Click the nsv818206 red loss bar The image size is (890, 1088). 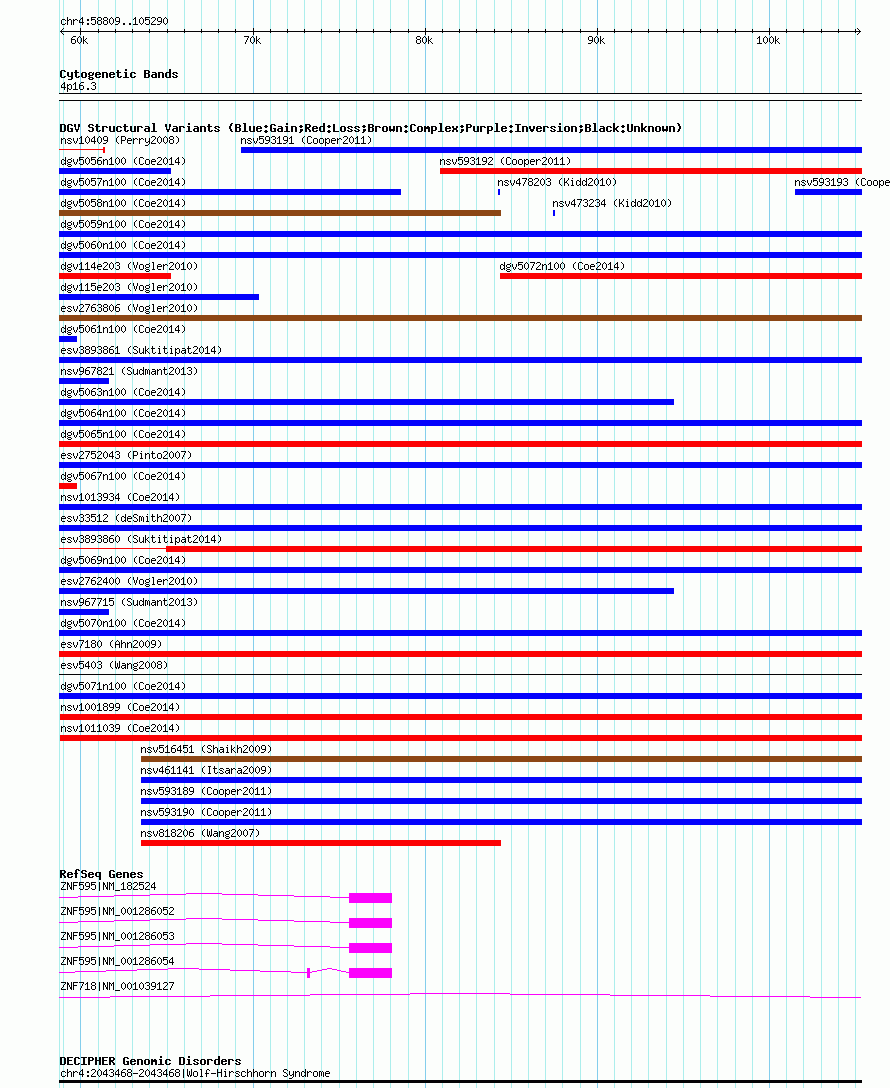click(x=320, y=843)
